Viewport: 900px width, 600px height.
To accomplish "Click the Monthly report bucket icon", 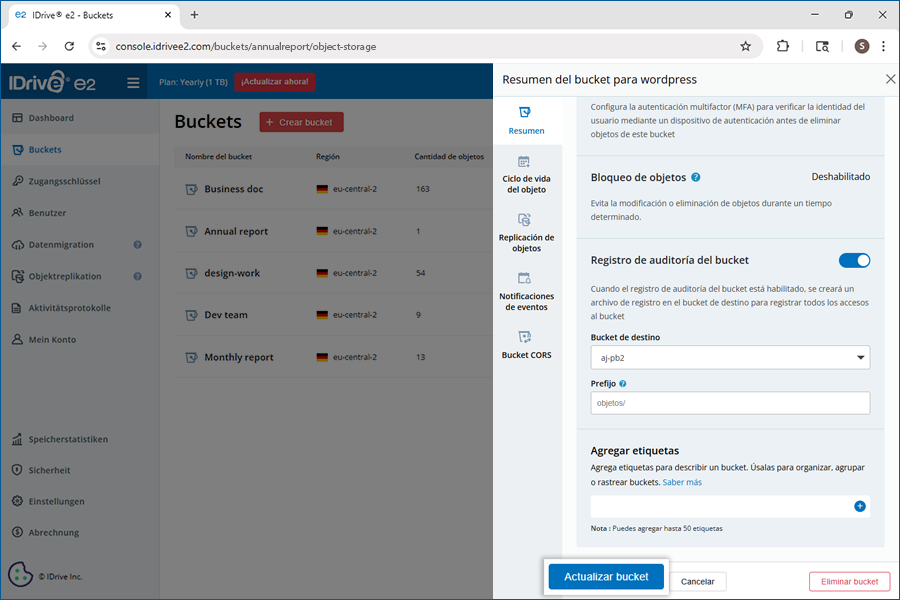I will tap(191, 357).
